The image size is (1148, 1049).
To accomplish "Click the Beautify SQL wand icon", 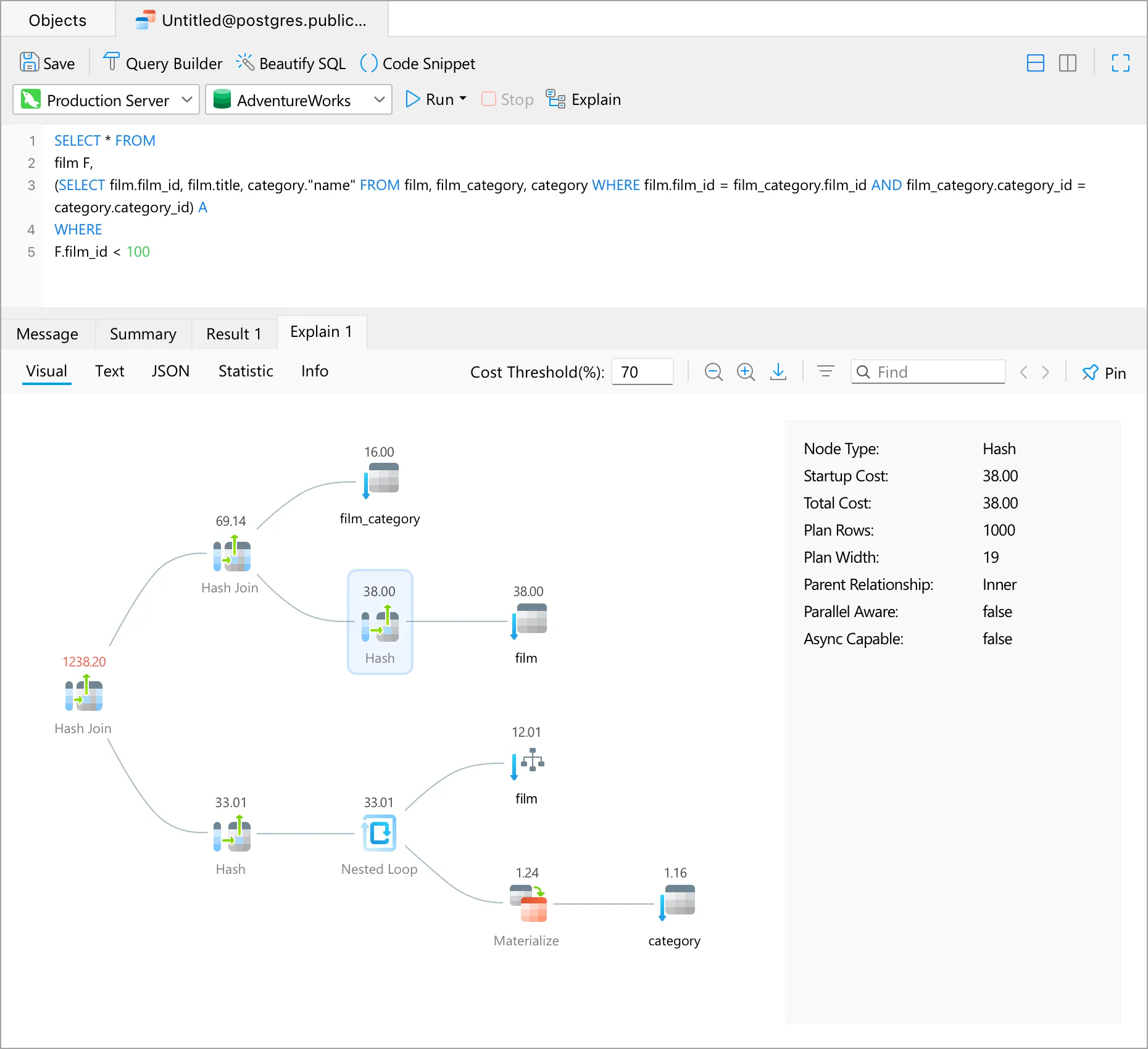I will pyautogui.click(x=245, y=62).
